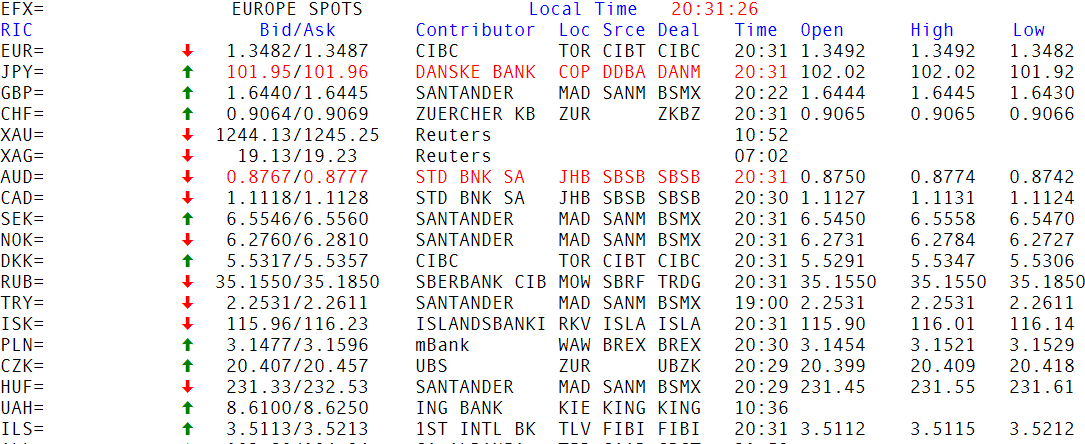Click the Loc column header
Viewport: 1085px width, 444px height.
(x=574, y=30)
